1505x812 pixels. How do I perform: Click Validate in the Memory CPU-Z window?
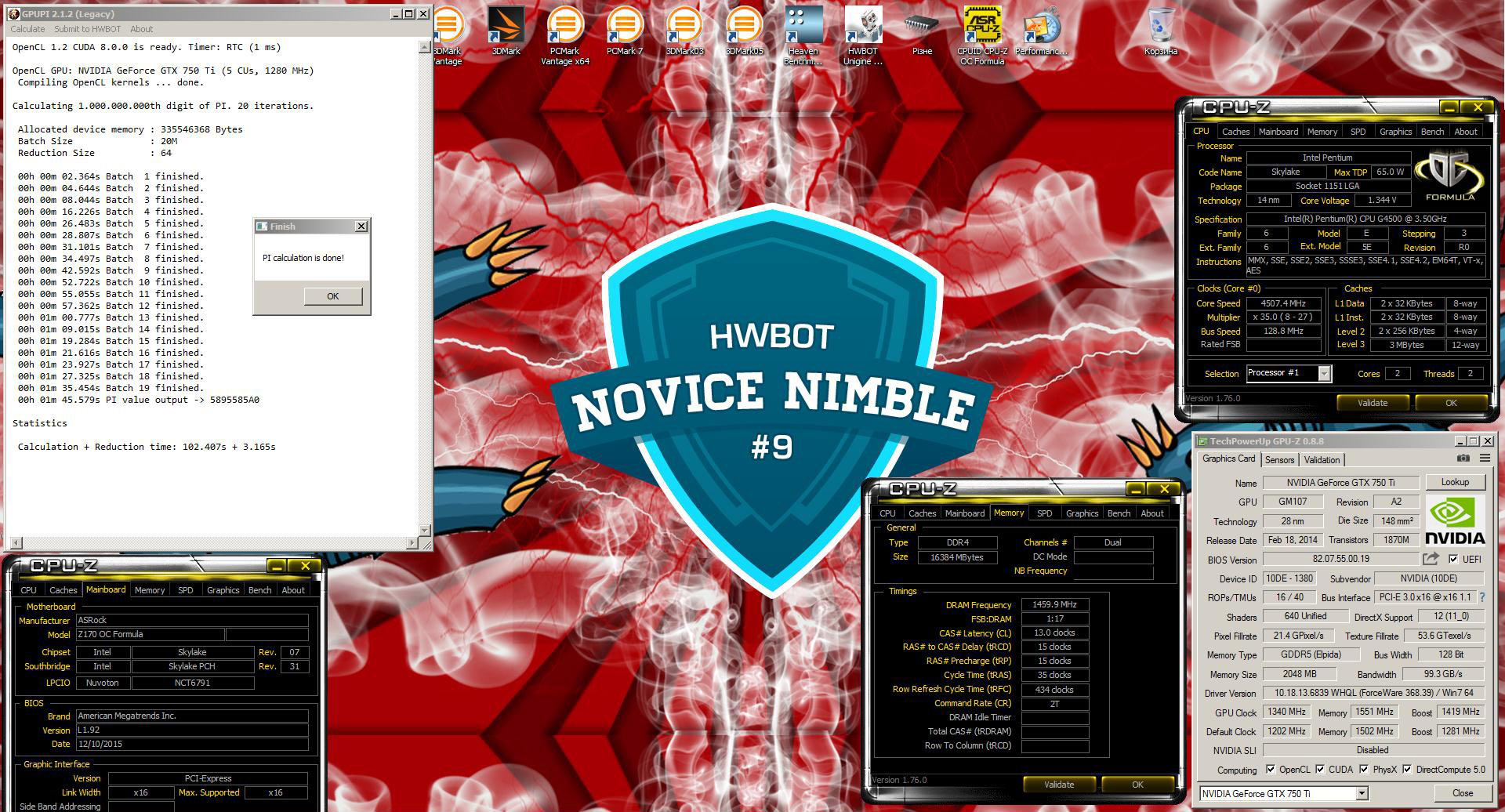[1059, 785]
